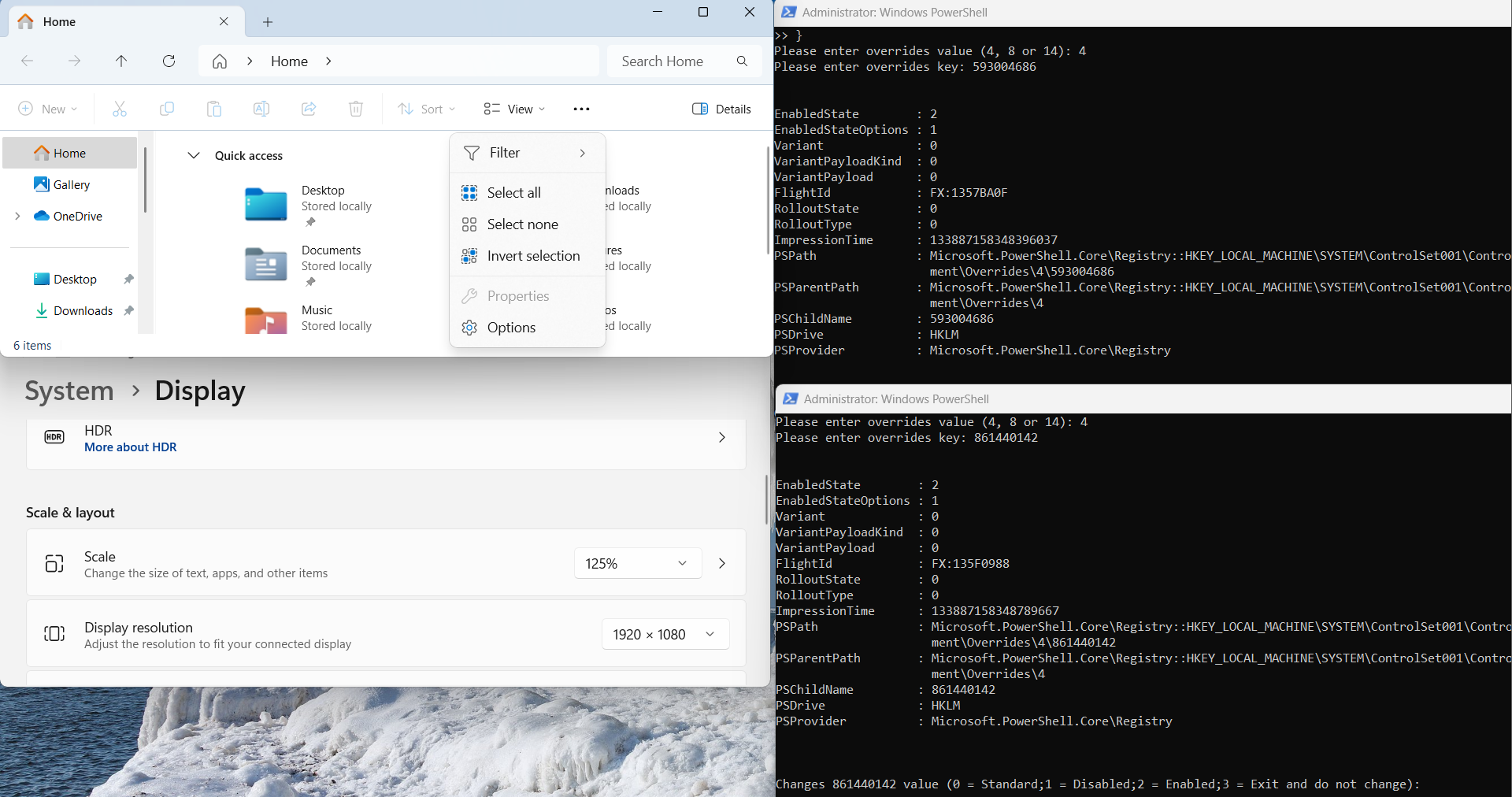Open the View dropdown
Image resolution: width=1512 pixels, height=797 pixels.
(514, 109)
